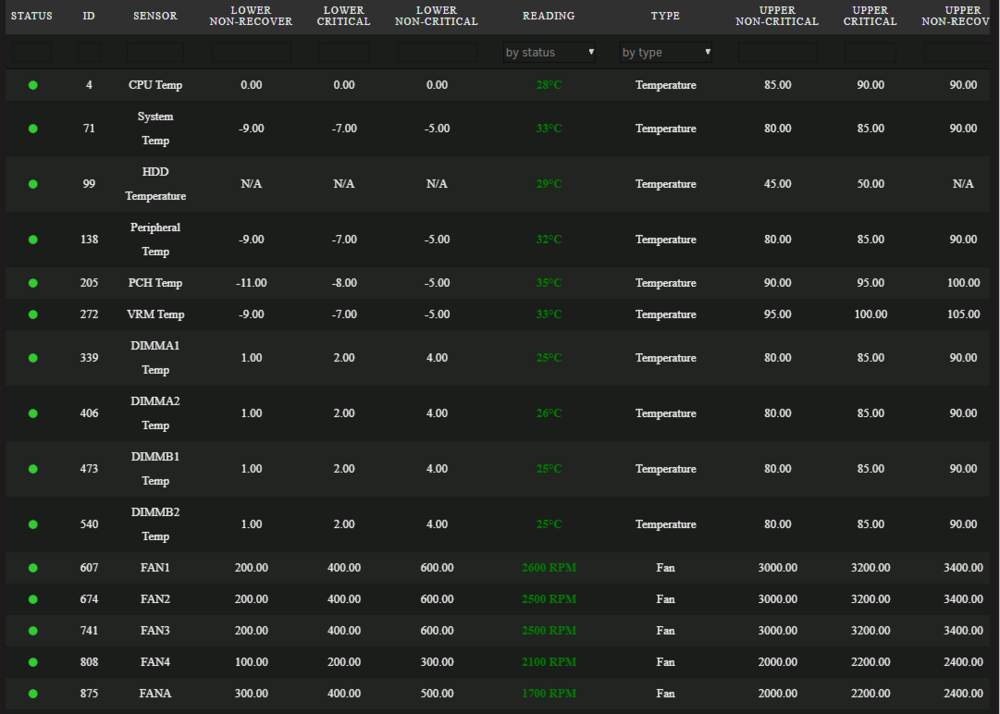
Task: Click the 2100 RPM reading for FAN4
Action: point(548,662)
